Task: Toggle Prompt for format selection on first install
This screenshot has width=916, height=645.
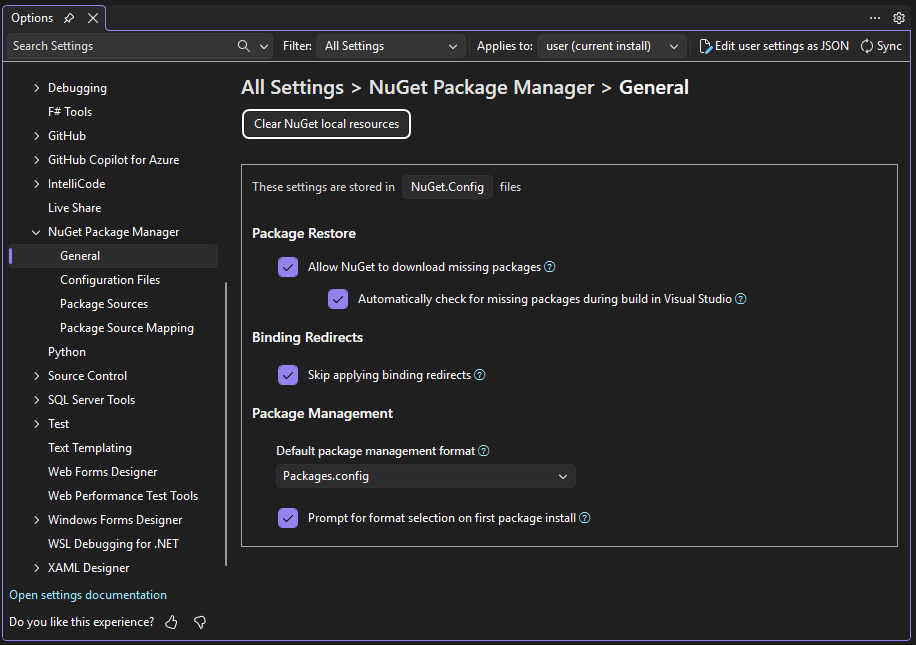Action: tap(288, 518)
